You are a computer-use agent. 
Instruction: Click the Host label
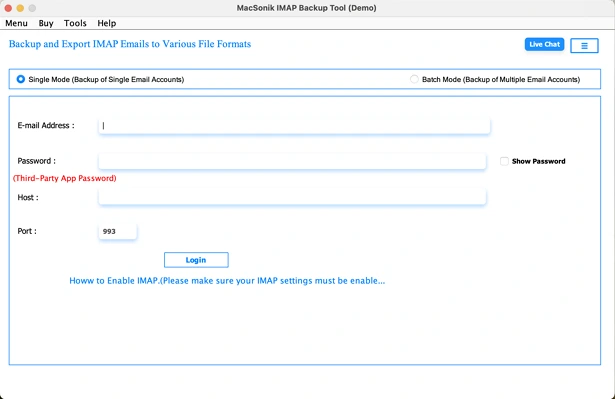tap(28, 197)
